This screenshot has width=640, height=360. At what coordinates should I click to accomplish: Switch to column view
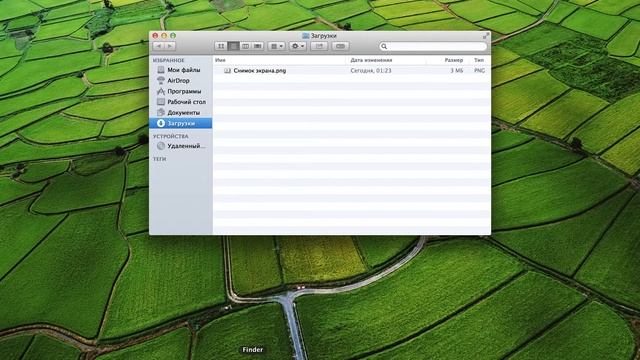click(x=245, y=46)
